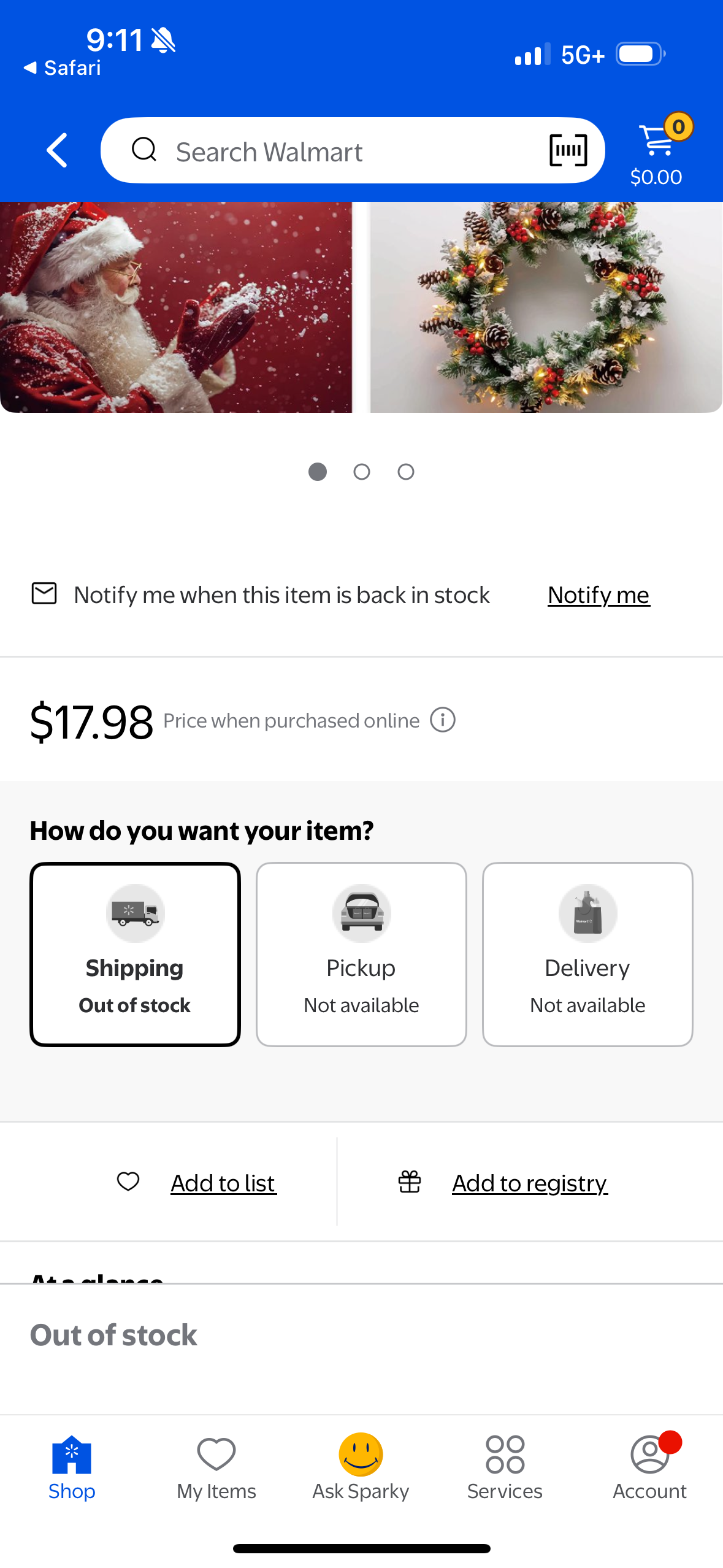Click the Notify me link
The width and height of the screenshot is (723, 1568).
[x=599, y=595]
